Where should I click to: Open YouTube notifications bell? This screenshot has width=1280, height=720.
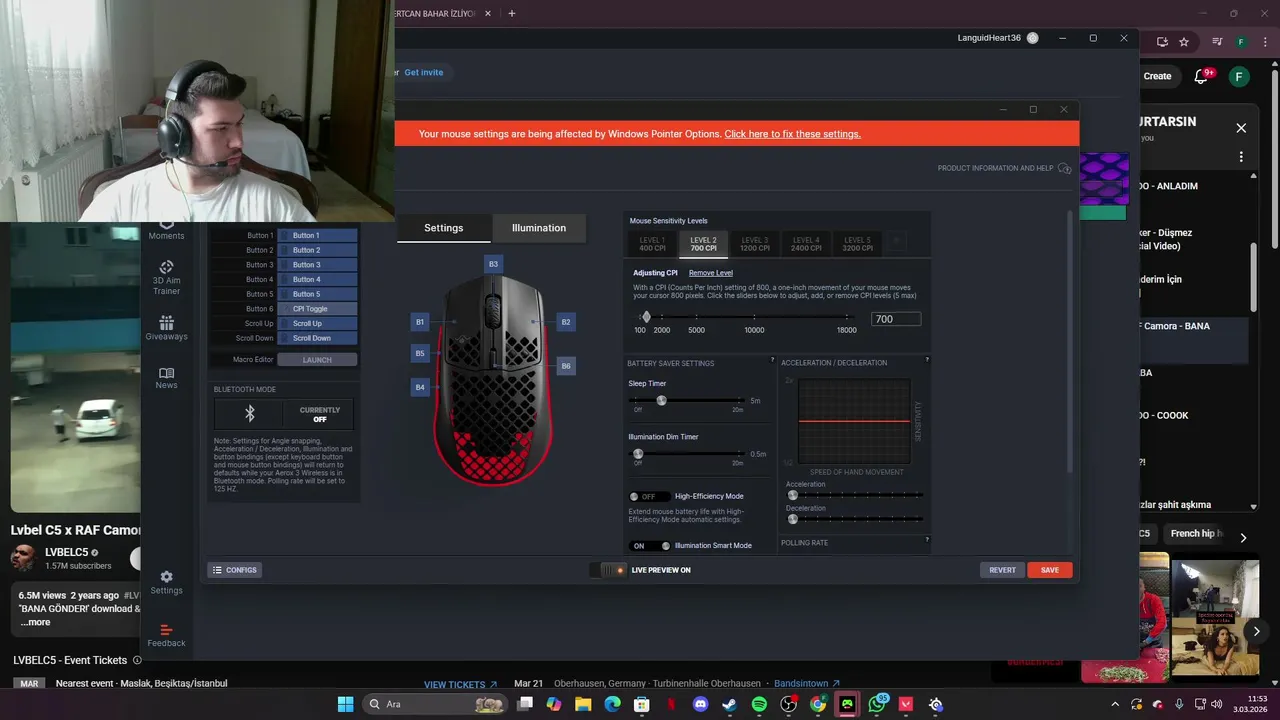point(1203,76)
